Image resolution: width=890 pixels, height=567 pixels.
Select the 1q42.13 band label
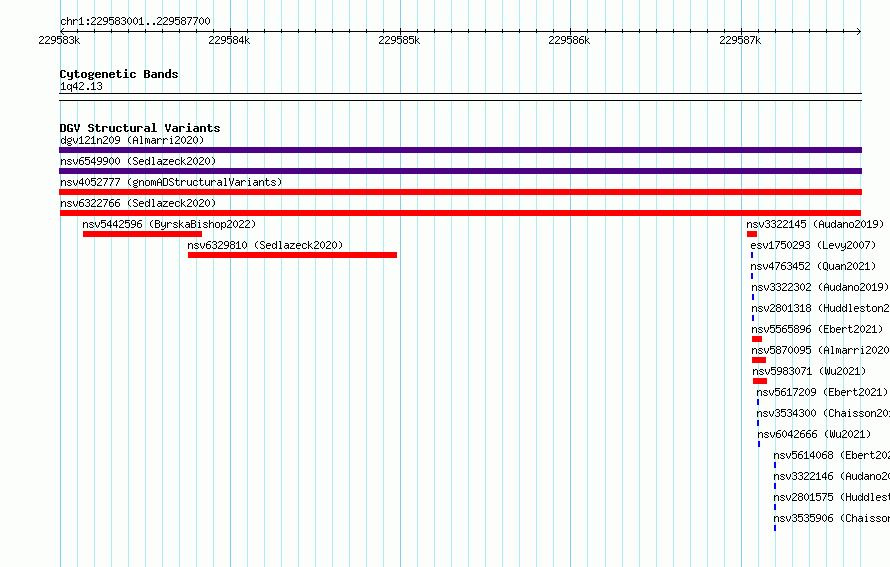(81, 86)
